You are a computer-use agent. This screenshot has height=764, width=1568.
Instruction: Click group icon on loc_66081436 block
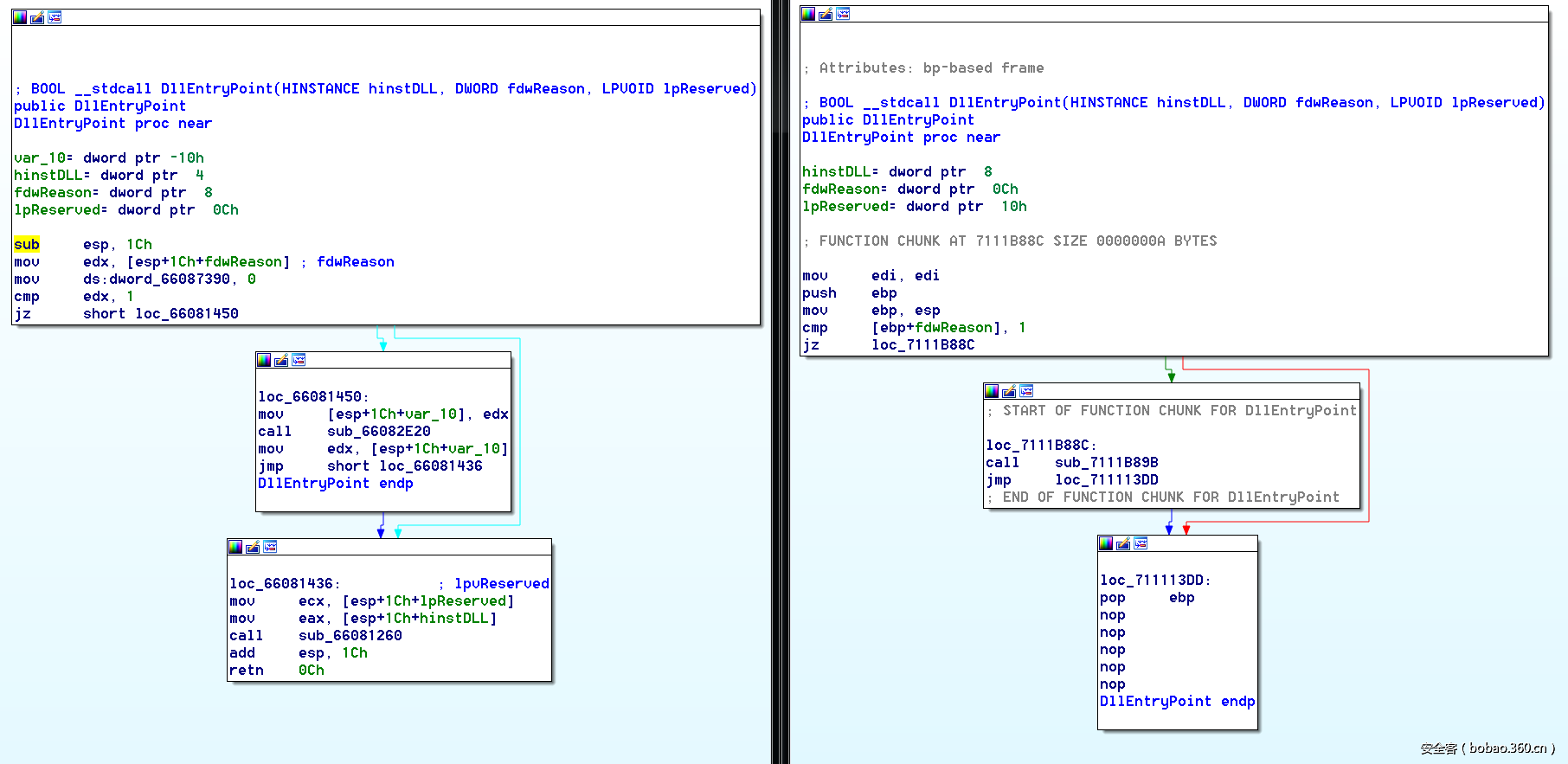pyautogui.click(x=270, y=547)
